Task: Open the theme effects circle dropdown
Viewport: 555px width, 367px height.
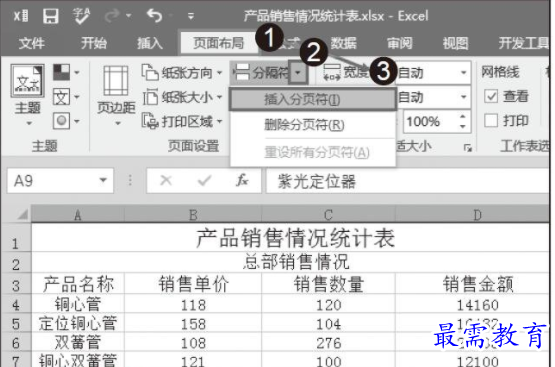Action: [66, 121]
